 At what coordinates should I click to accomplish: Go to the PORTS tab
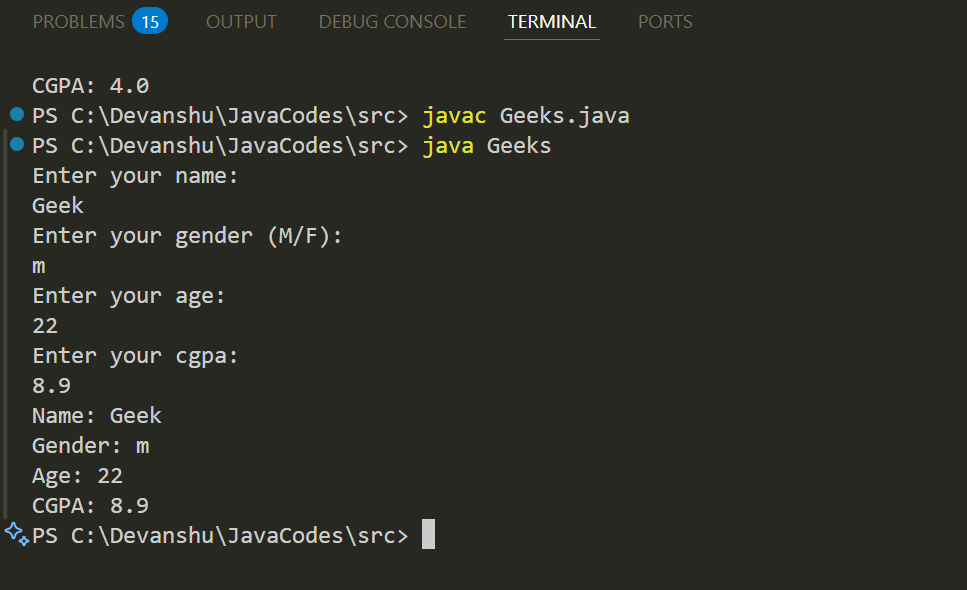665,21
